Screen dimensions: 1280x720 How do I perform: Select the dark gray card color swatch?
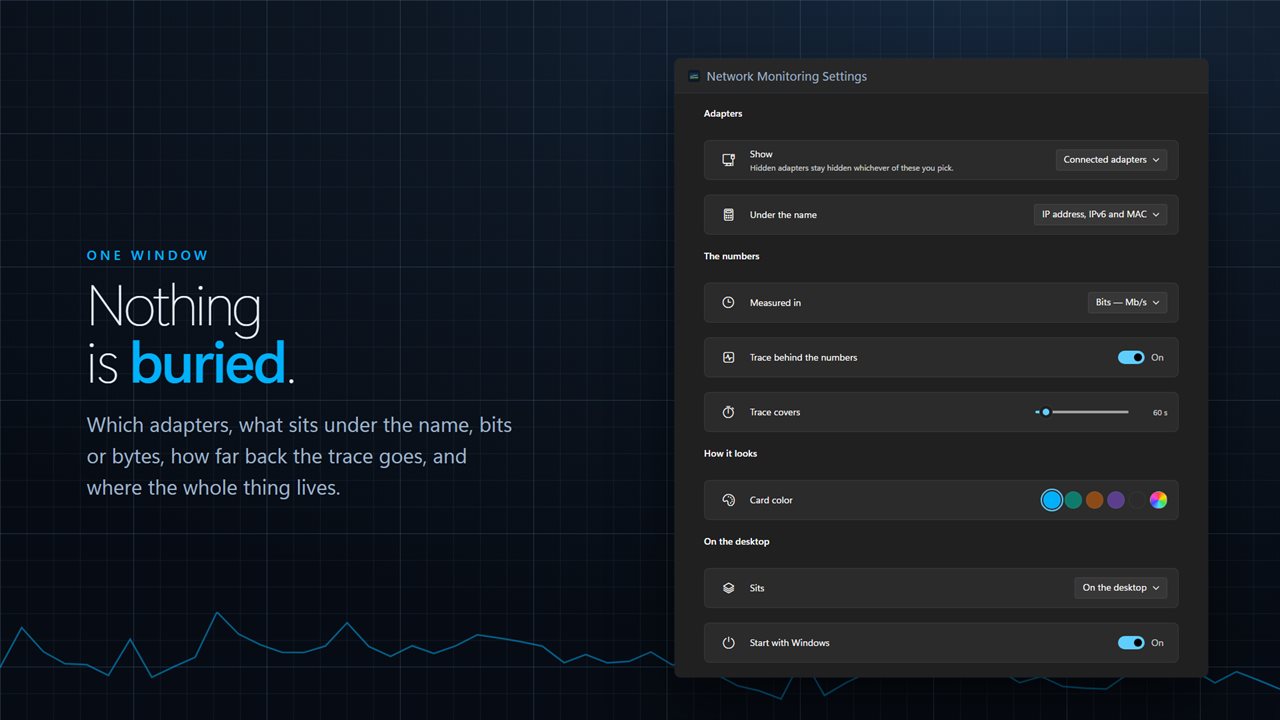1137,500
